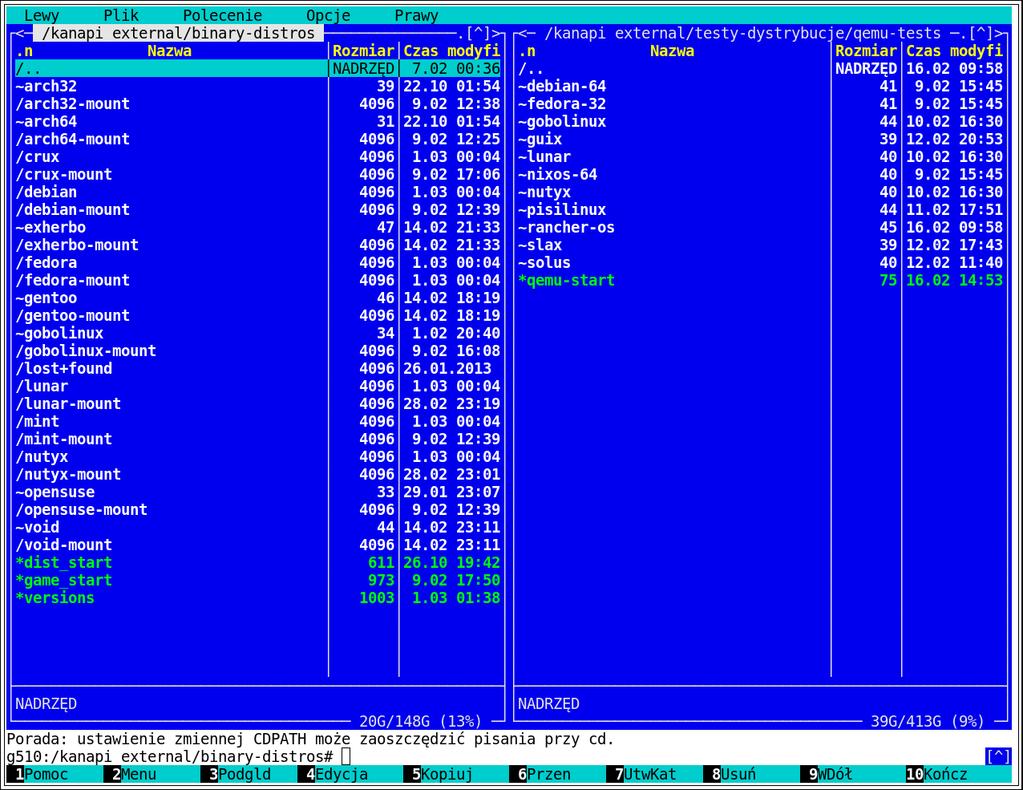Select the *game_start executable file
Image resolution: width=1023 pixels, height=790 pixels.
coord(258,580)
